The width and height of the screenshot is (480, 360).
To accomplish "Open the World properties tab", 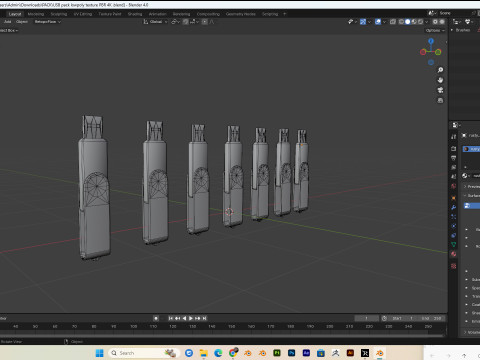I will tap(454, 186).
